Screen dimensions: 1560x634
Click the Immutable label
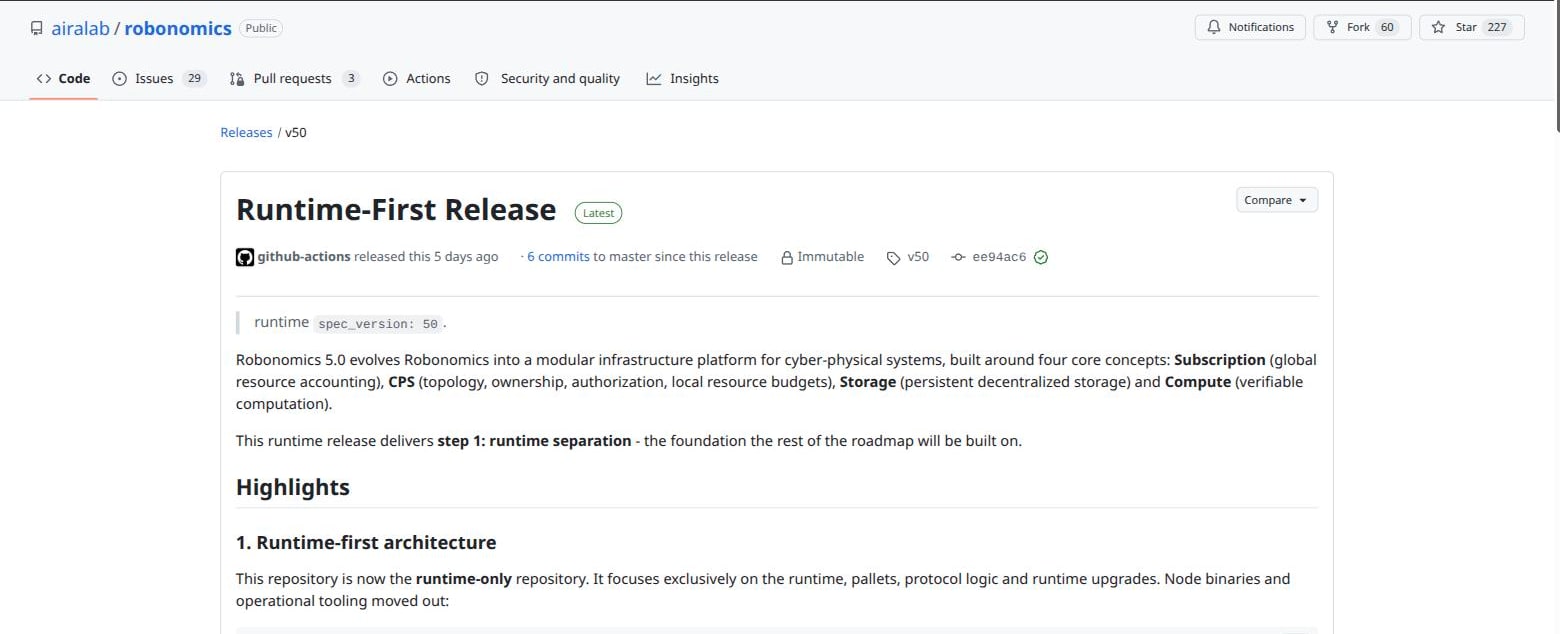830,257
